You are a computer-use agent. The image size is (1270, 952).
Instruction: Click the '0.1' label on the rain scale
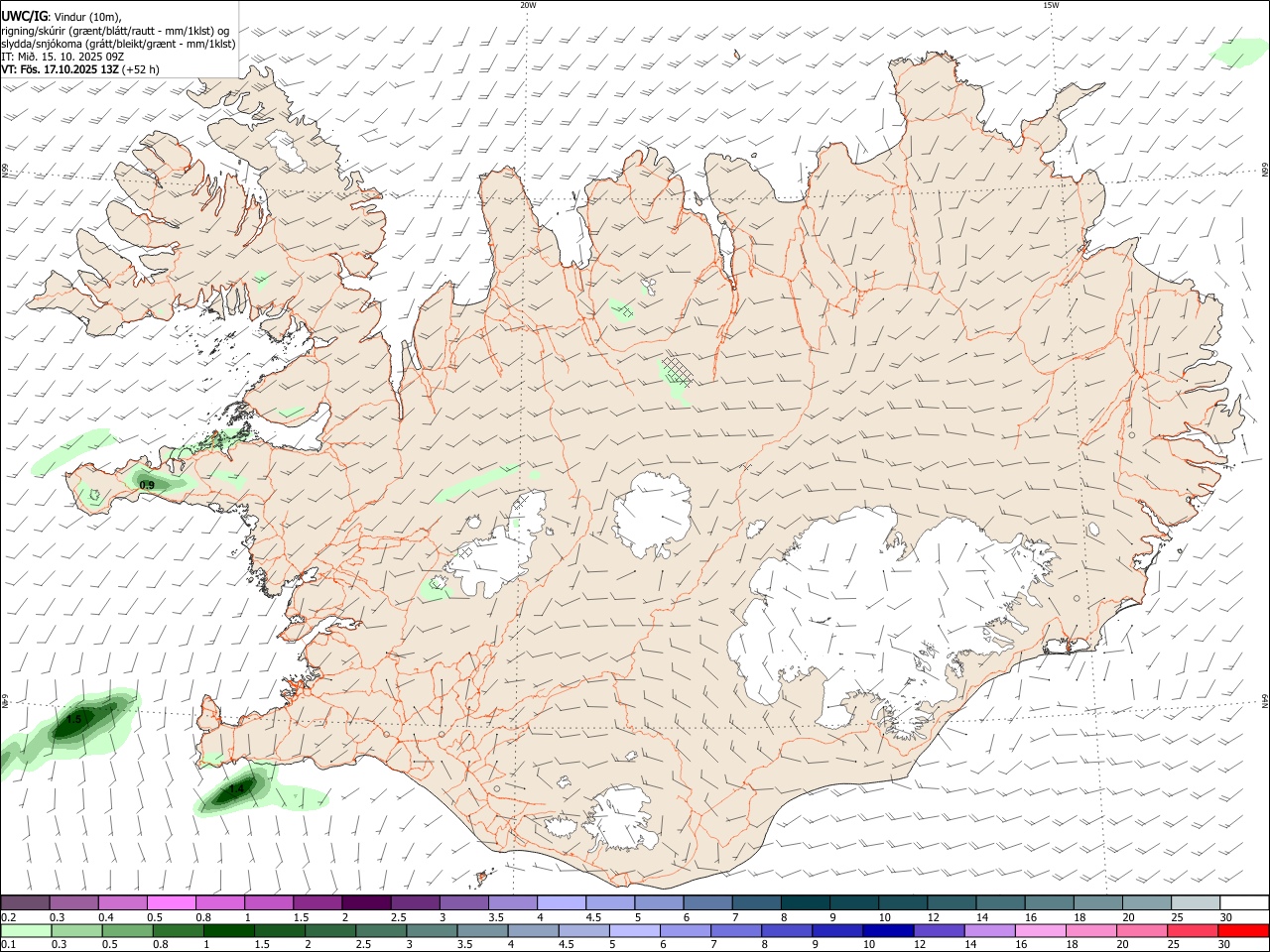8,945
